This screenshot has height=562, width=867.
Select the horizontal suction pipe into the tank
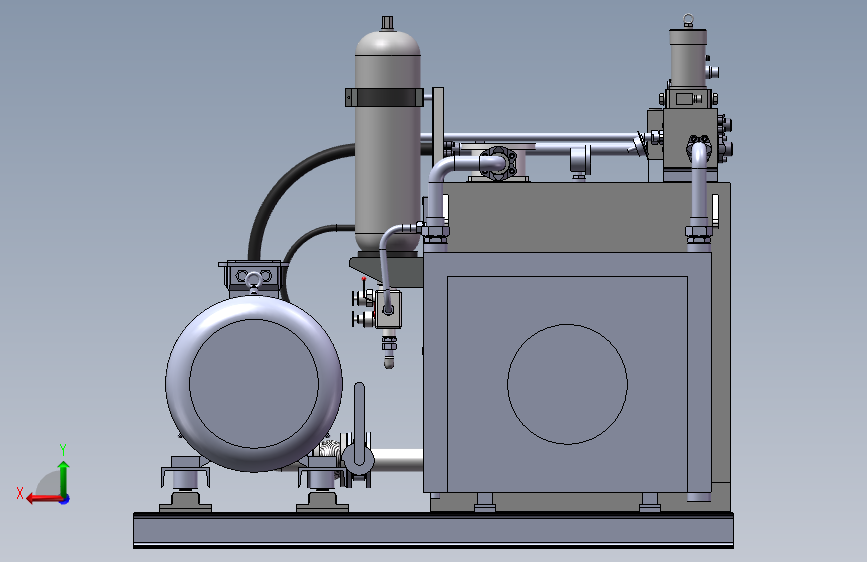[x=398, y=460]
